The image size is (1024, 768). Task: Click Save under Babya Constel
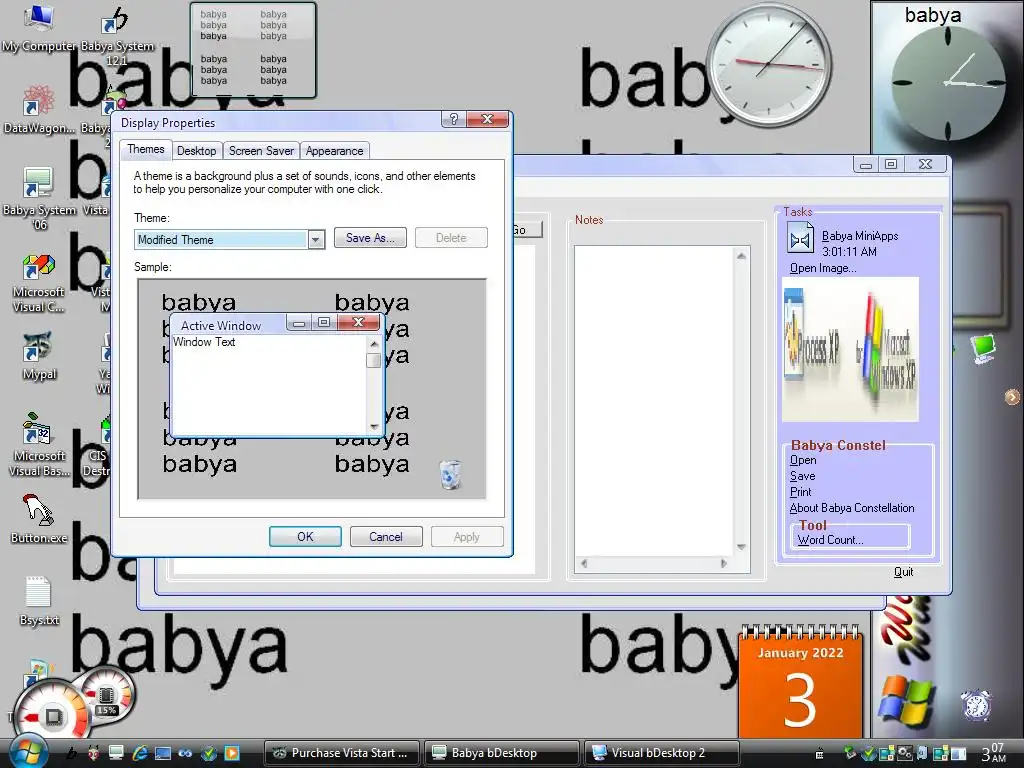pos(802,476)
